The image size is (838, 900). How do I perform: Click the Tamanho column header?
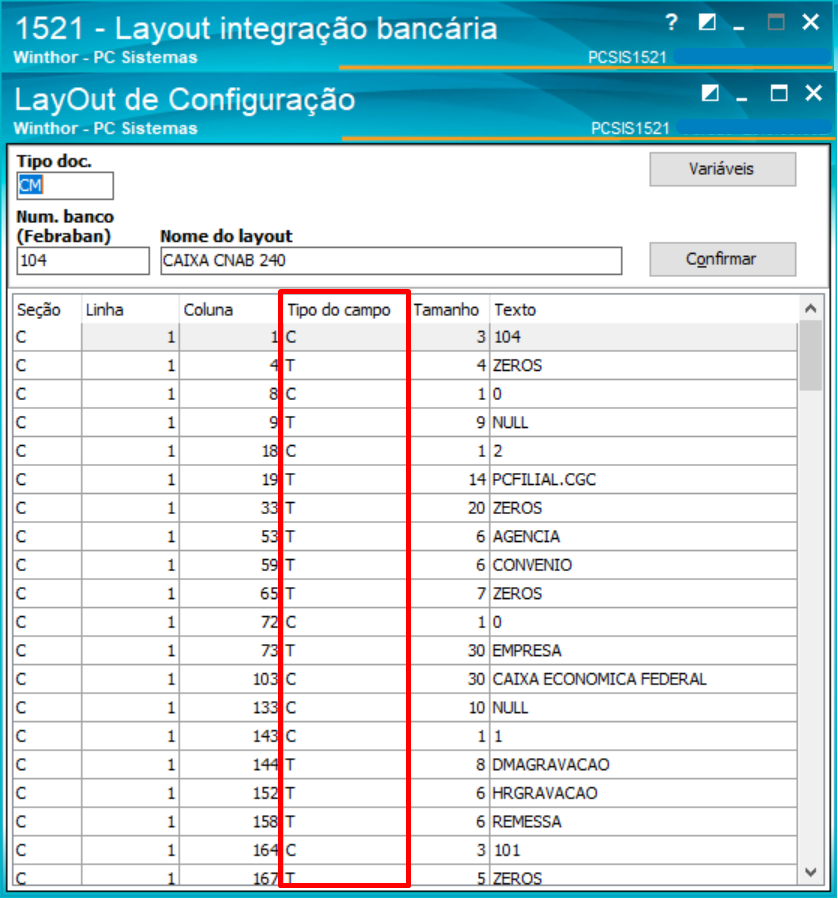[x=449, y=310]
